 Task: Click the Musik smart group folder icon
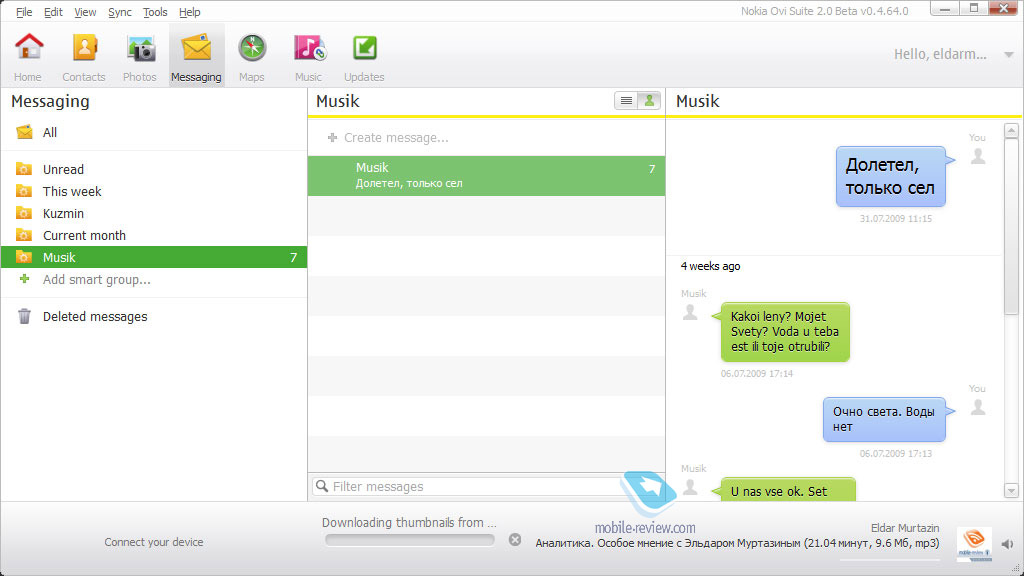[24, 257]
